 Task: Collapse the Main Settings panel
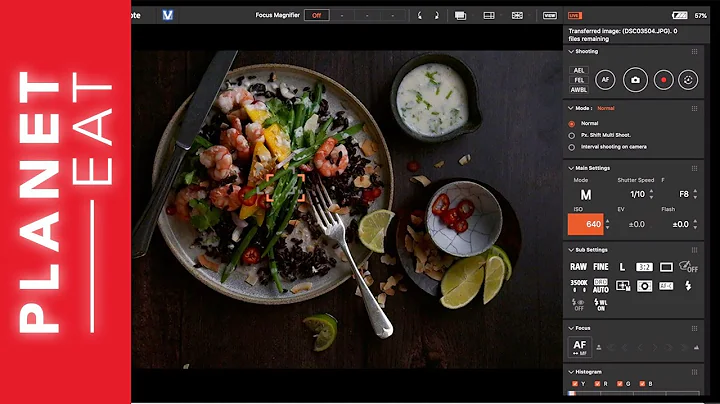(571, 168)
